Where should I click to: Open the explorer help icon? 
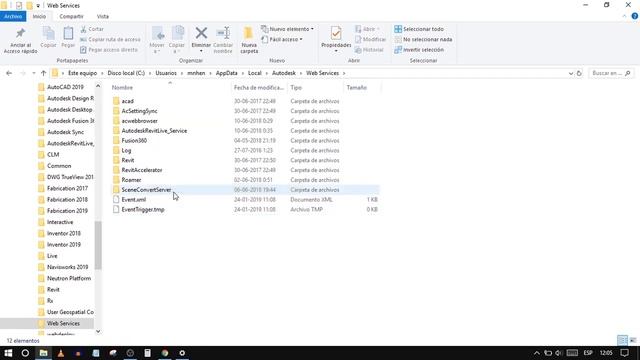click(x=635, y=16)
